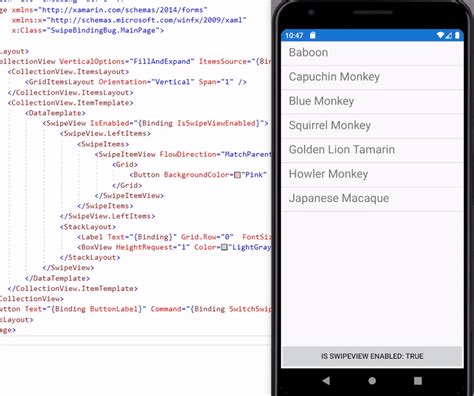
Task: Click the xamarin.com schemas xmlns line
Action: [103, 10]
